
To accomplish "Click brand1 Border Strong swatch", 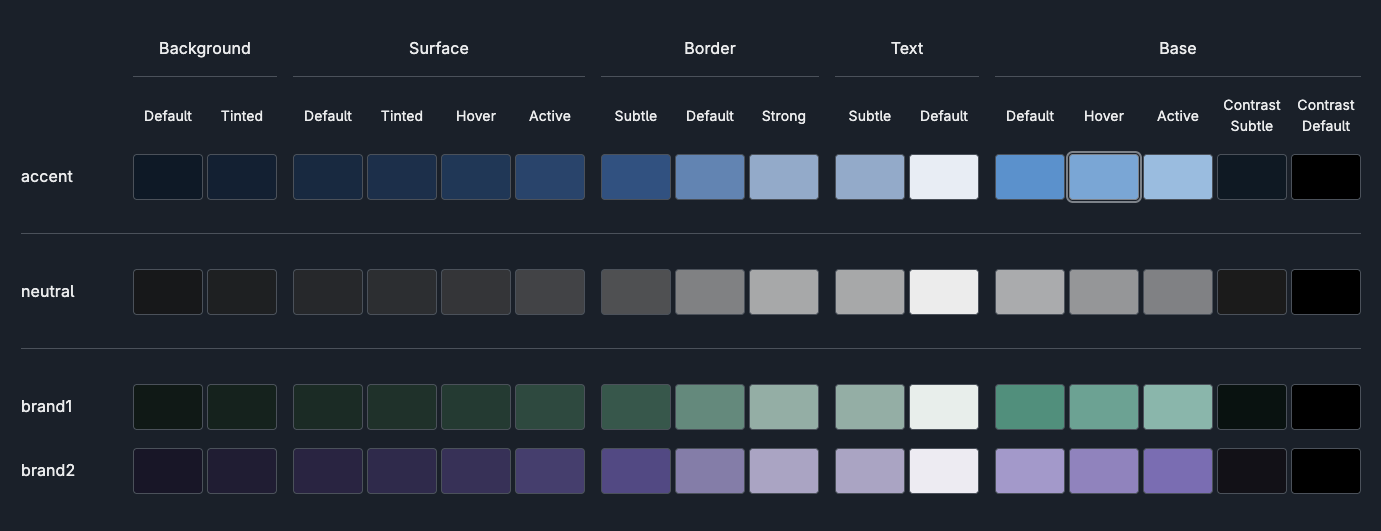I will (x=784, y=407).
